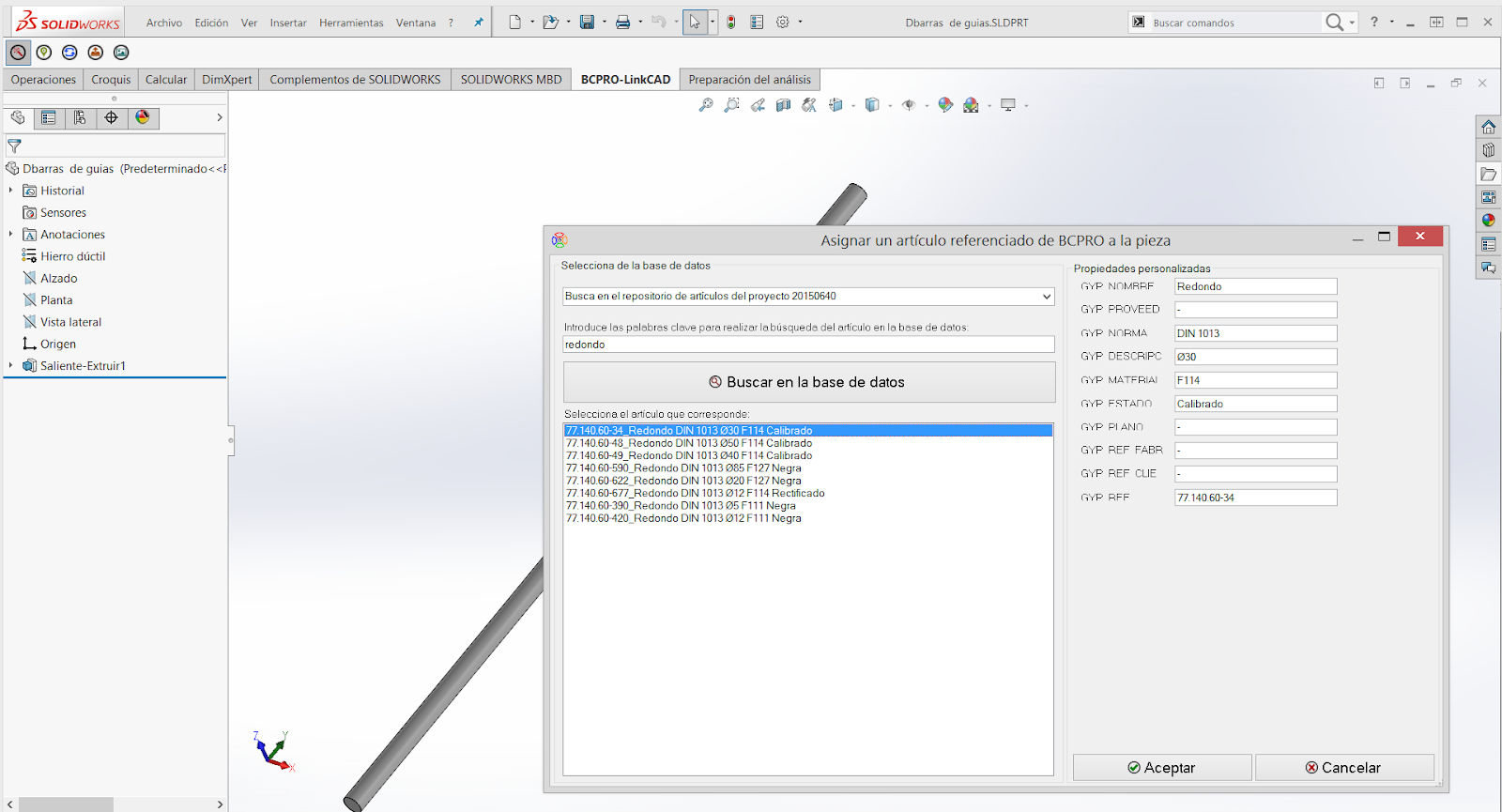Pin the menu bar with the pushpin
This screenshot has height=812, width=1502.
[x=479, y=23]
